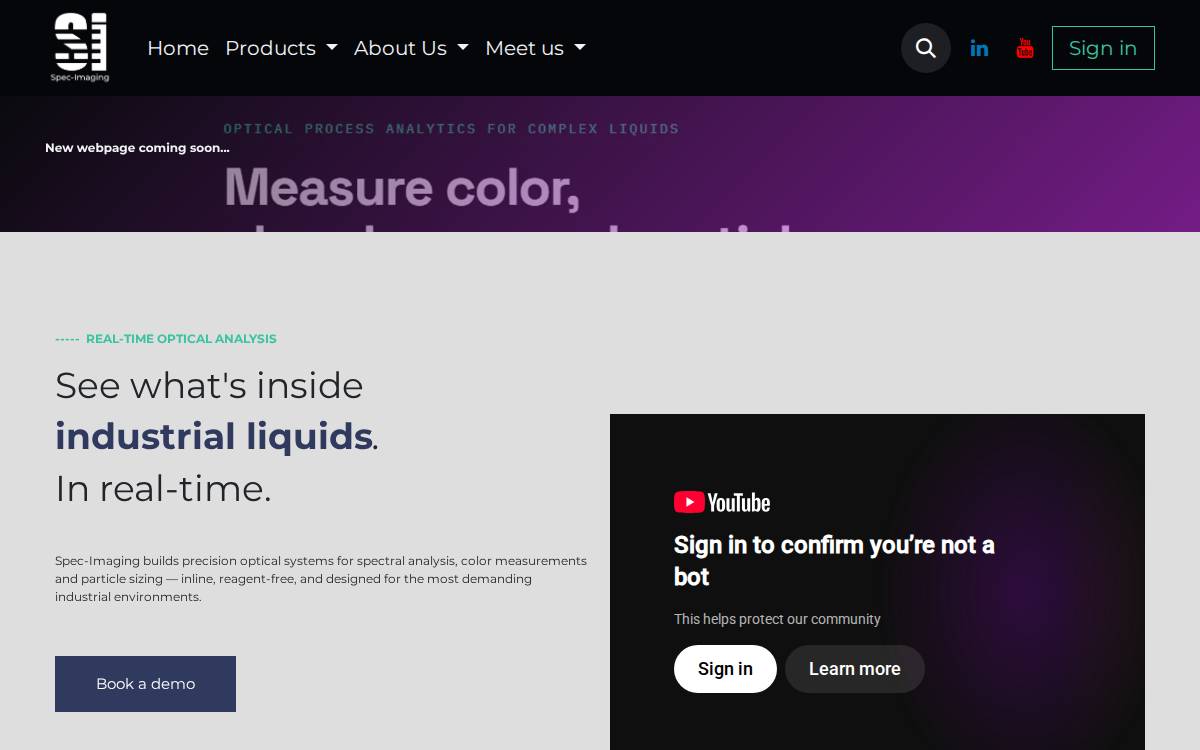Image resolution: width=1200 pixels, height=750 pixels.
Task: Open the YouTube icon in the header
Action: [1025, 48]
